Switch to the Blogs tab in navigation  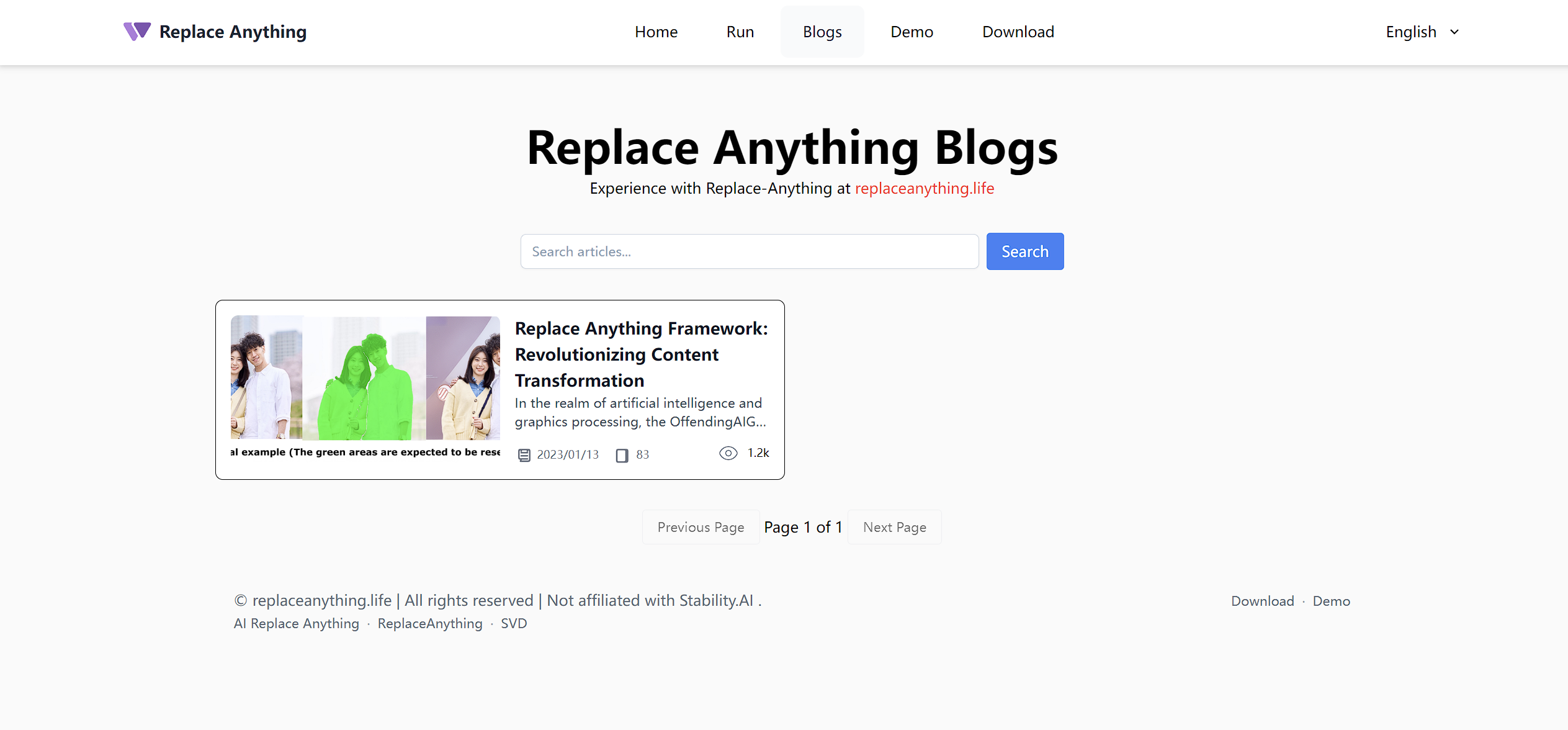(x=822, y=31)
